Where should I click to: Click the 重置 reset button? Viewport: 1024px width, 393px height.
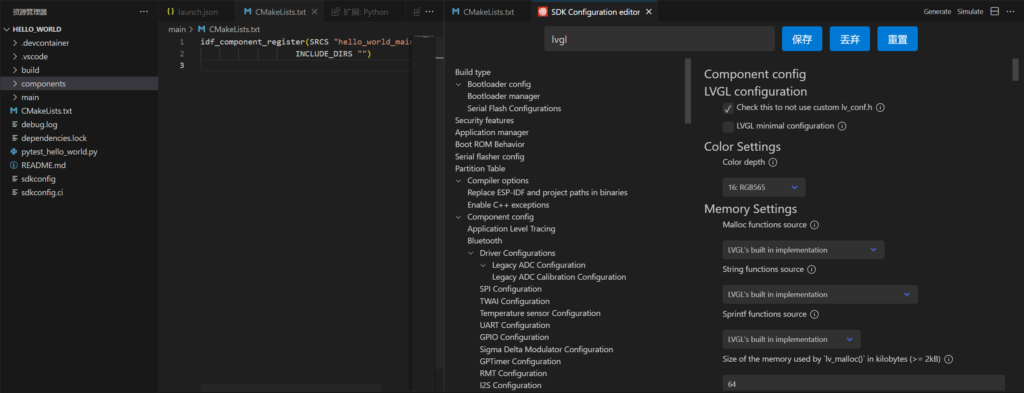[897, 39]
